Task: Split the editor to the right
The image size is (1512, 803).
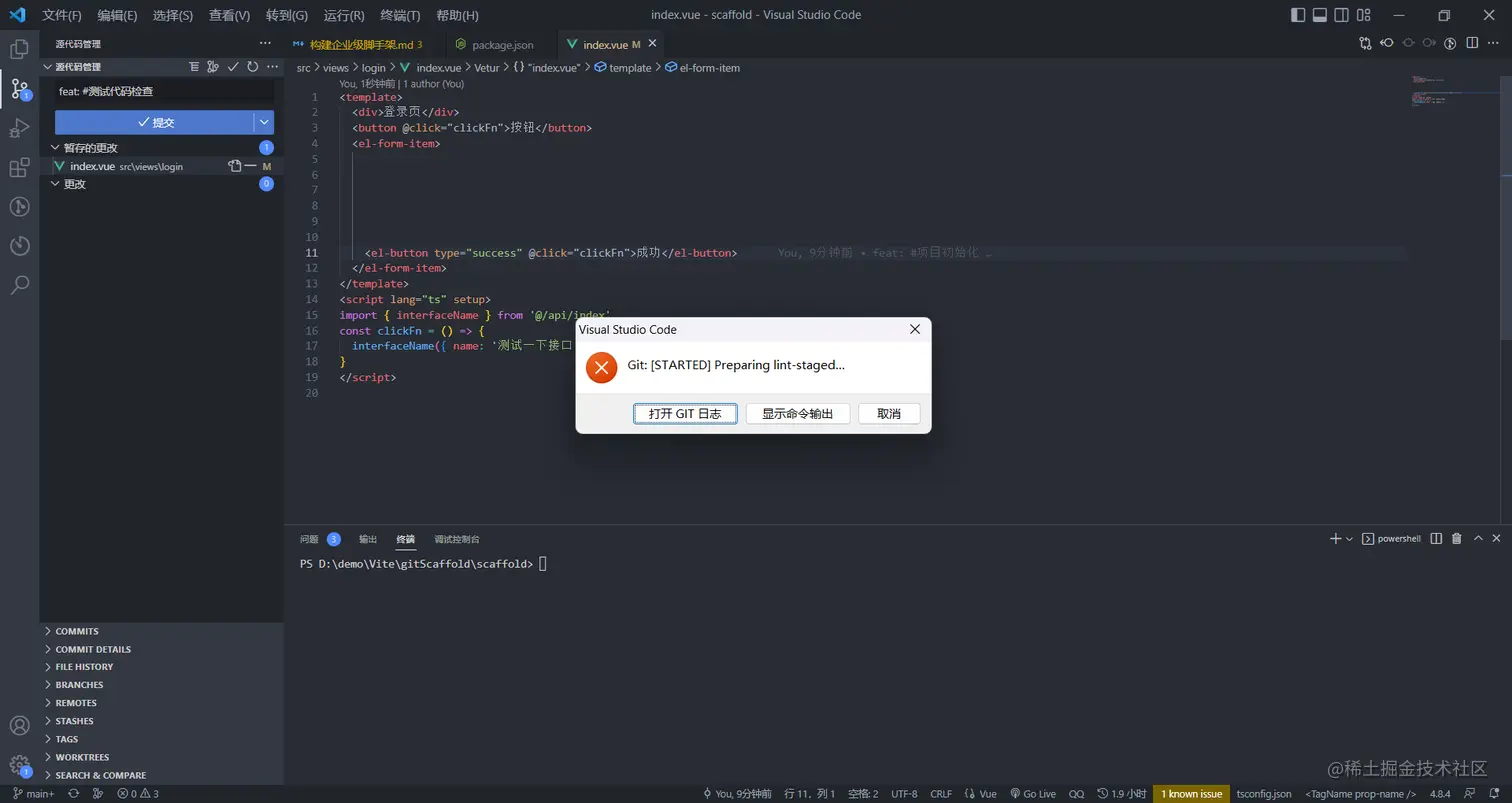Action: pos(1472,44)
